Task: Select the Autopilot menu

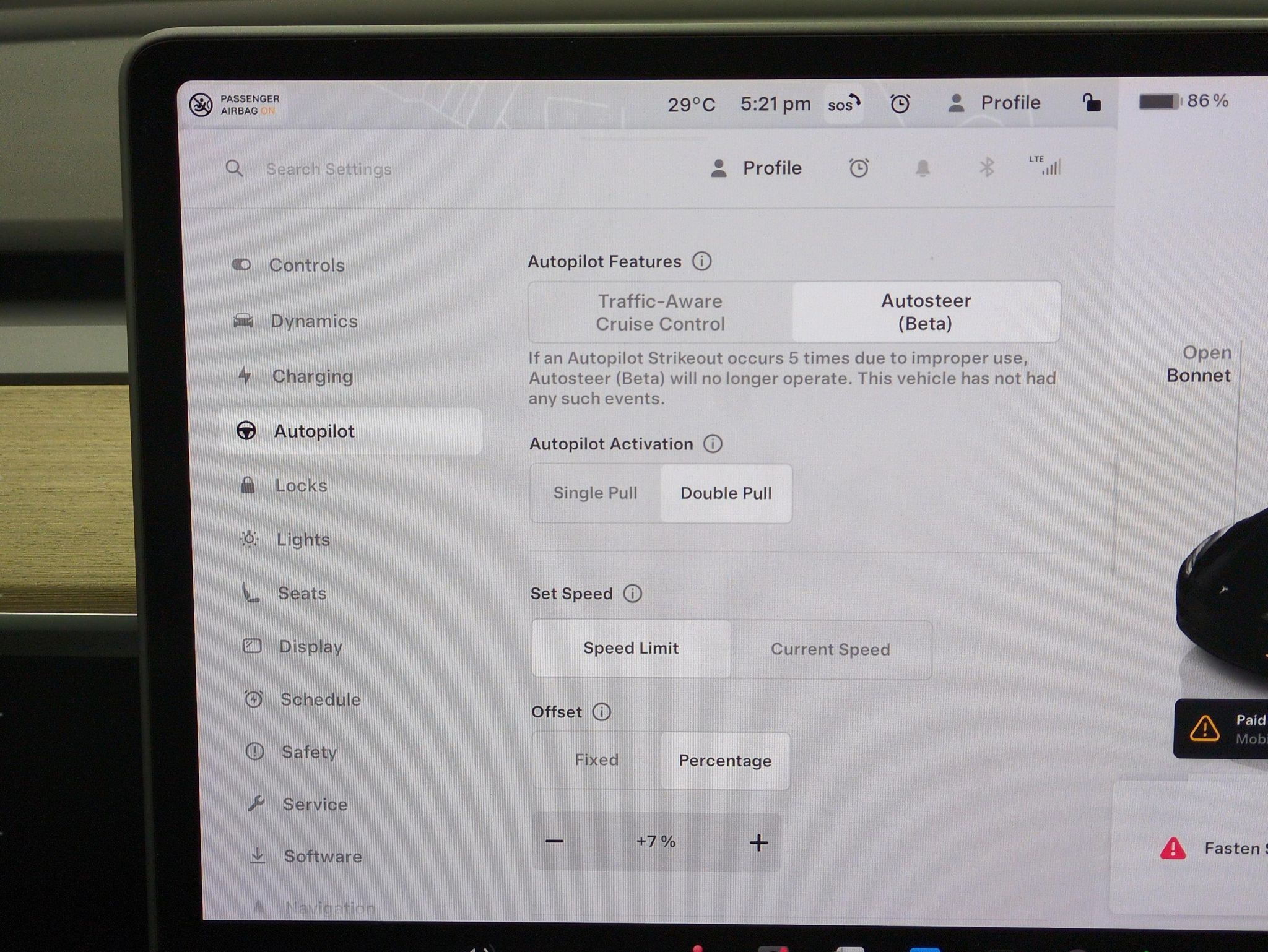Action: point(352,431)
